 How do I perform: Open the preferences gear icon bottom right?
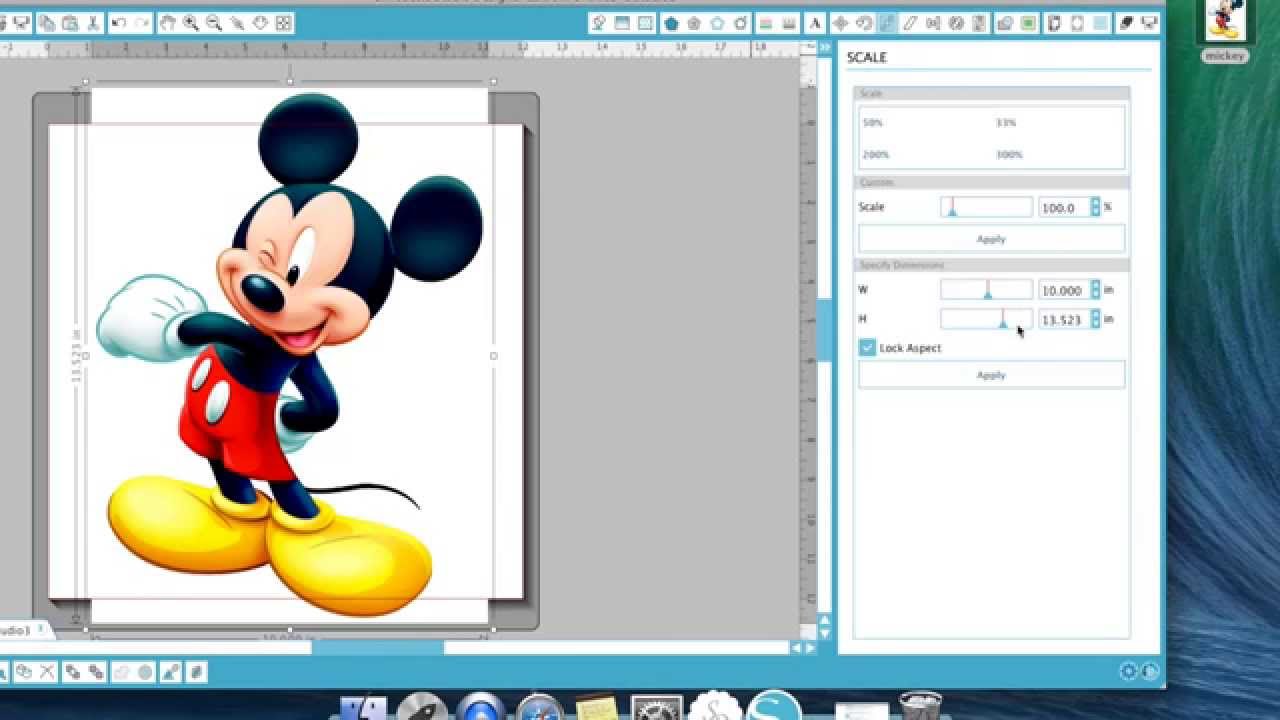coord(1128,672)
